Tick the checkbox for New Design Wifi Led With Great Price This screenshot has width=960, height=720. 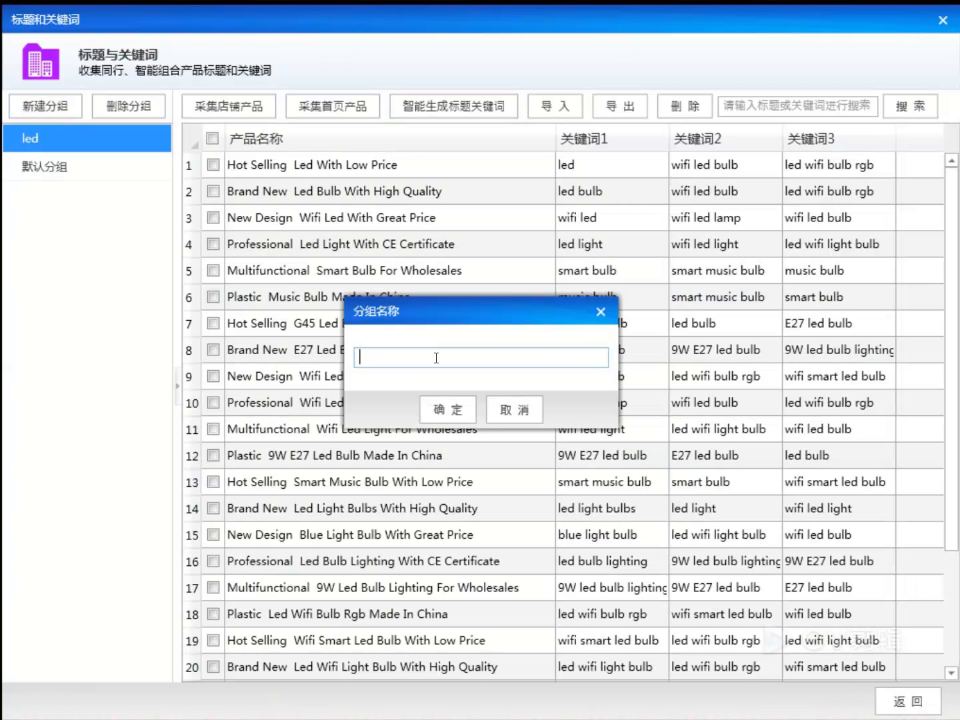(213, 217)
